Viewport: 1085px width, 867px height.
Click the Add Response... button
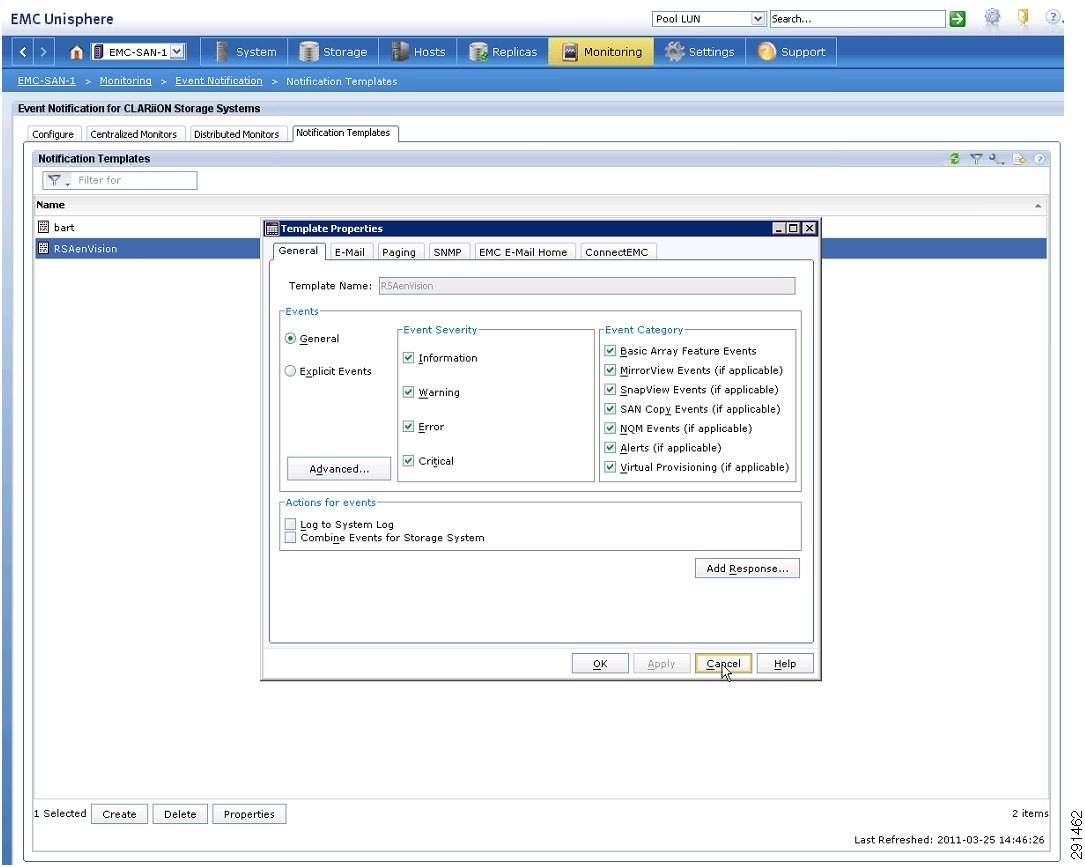pyautogui.click(x=747, y=568)
